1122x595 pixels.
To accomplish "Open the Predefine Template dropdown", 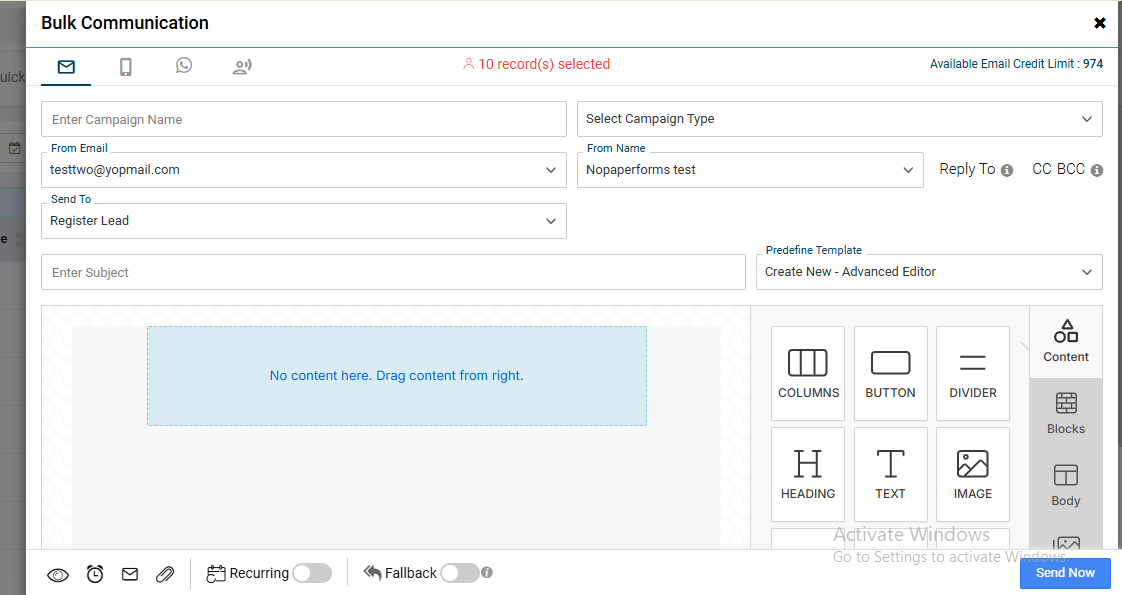I will [928, 272].
